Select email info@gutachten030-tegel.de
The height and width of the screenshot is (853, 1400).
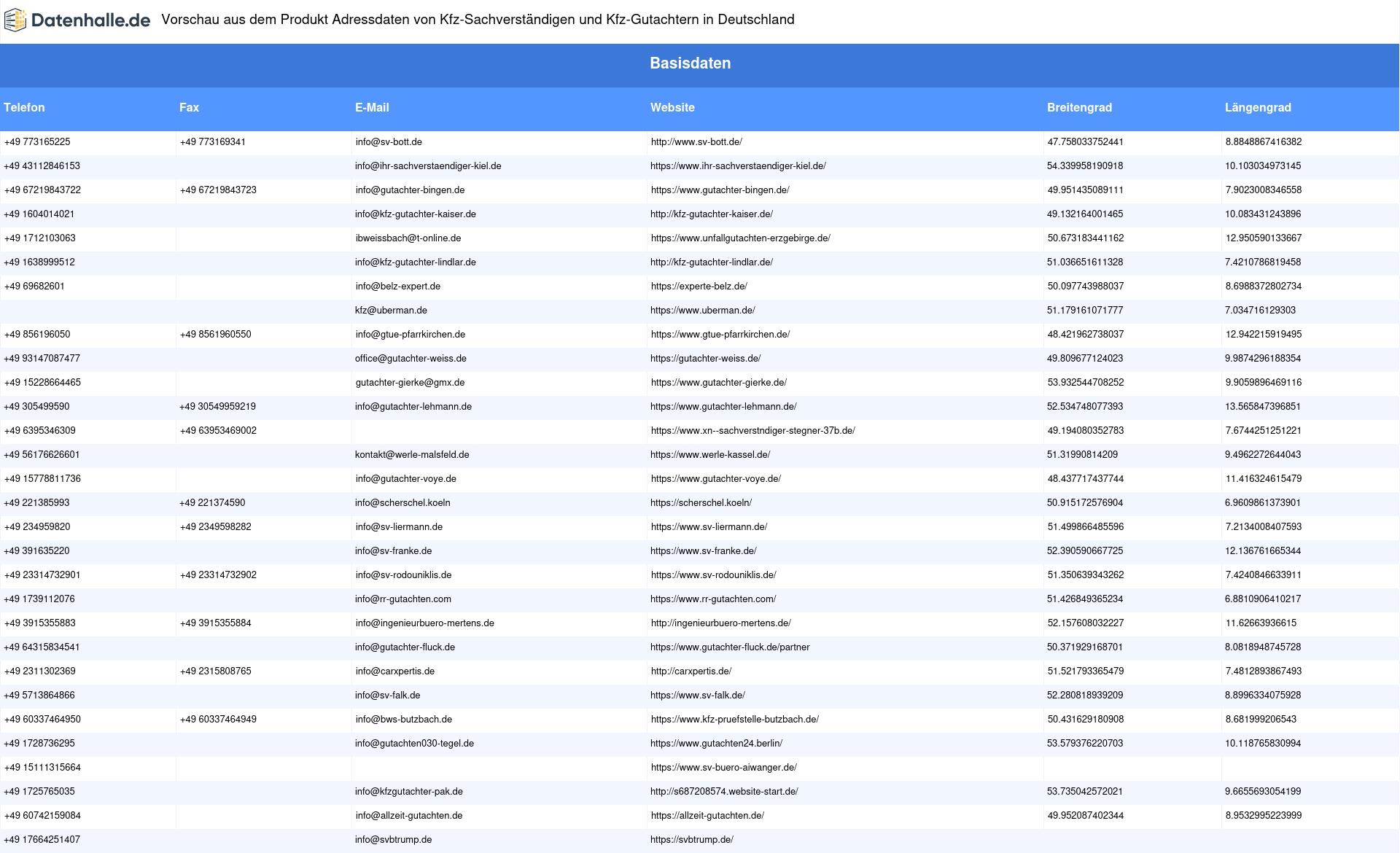(414, 744)
